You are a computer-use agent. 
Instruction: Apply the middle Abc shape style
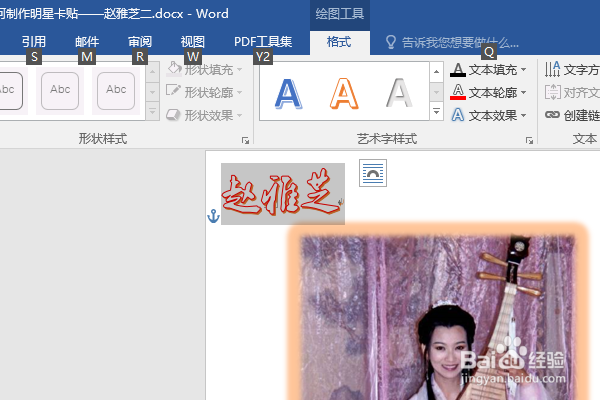tap(60, 91)
